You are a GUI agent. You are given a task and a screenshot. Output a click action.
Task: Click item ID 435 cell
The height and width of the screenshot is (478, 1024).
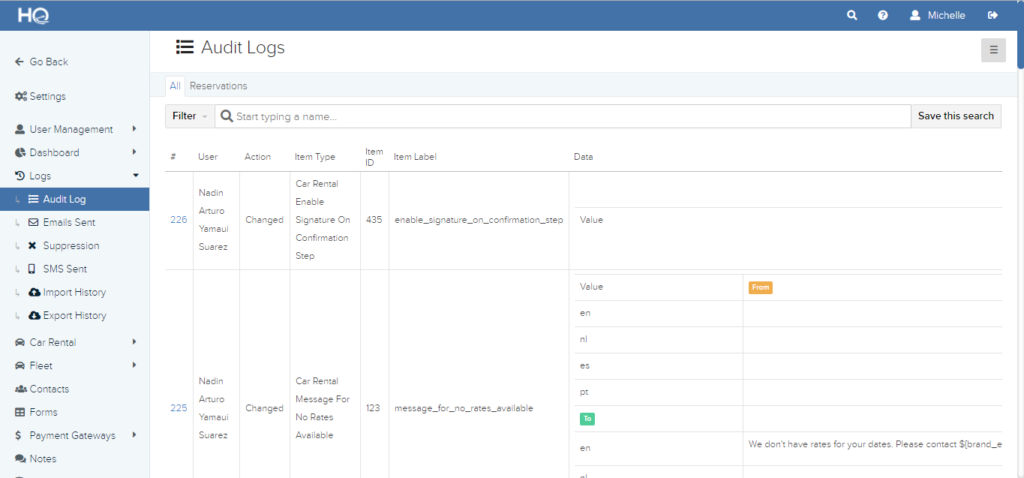tap(374, 220)
